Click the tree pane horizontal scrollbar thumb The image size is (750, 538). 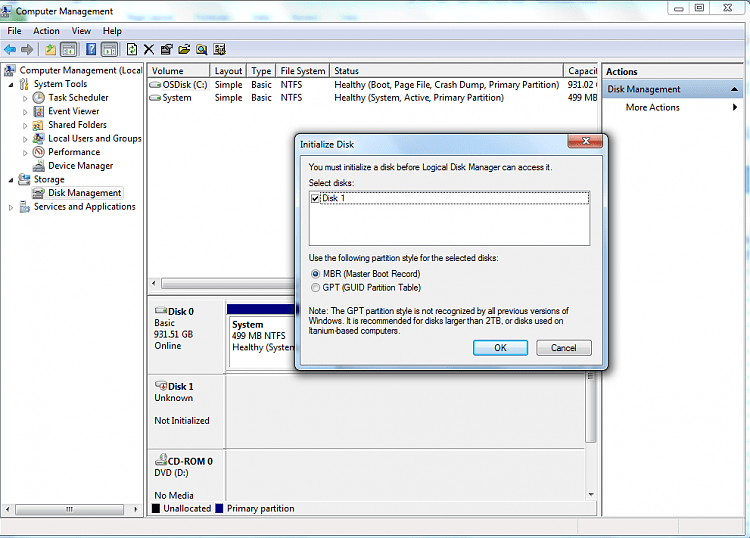[x=69, y=509]
